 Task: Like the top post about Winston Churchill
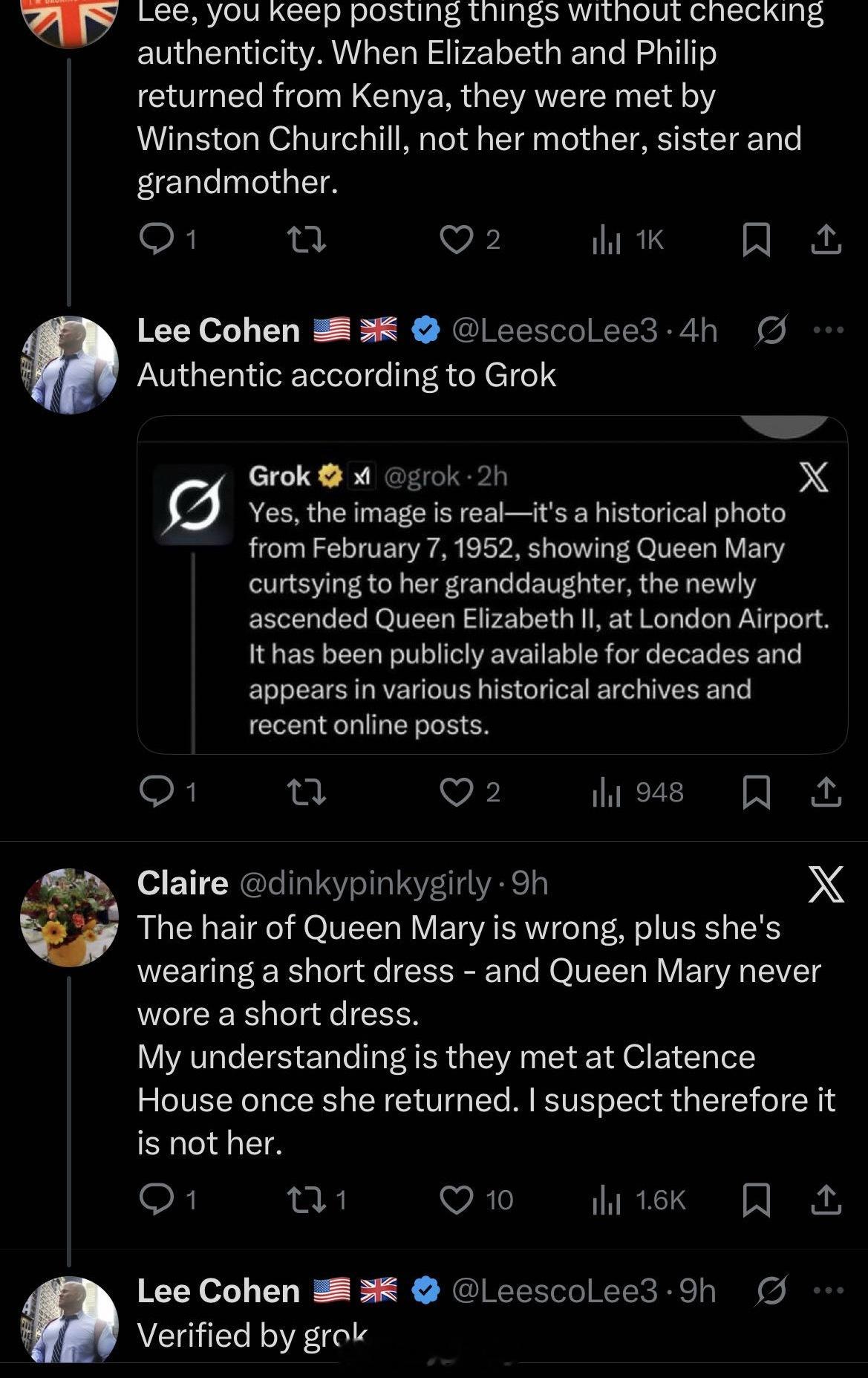tap(457, 240)
